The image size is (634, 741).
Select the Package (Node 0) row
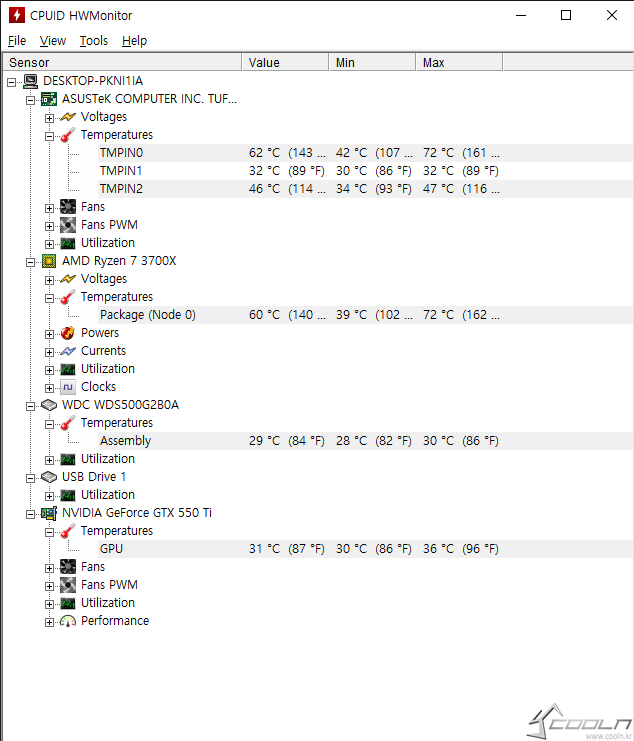point(366,315)
